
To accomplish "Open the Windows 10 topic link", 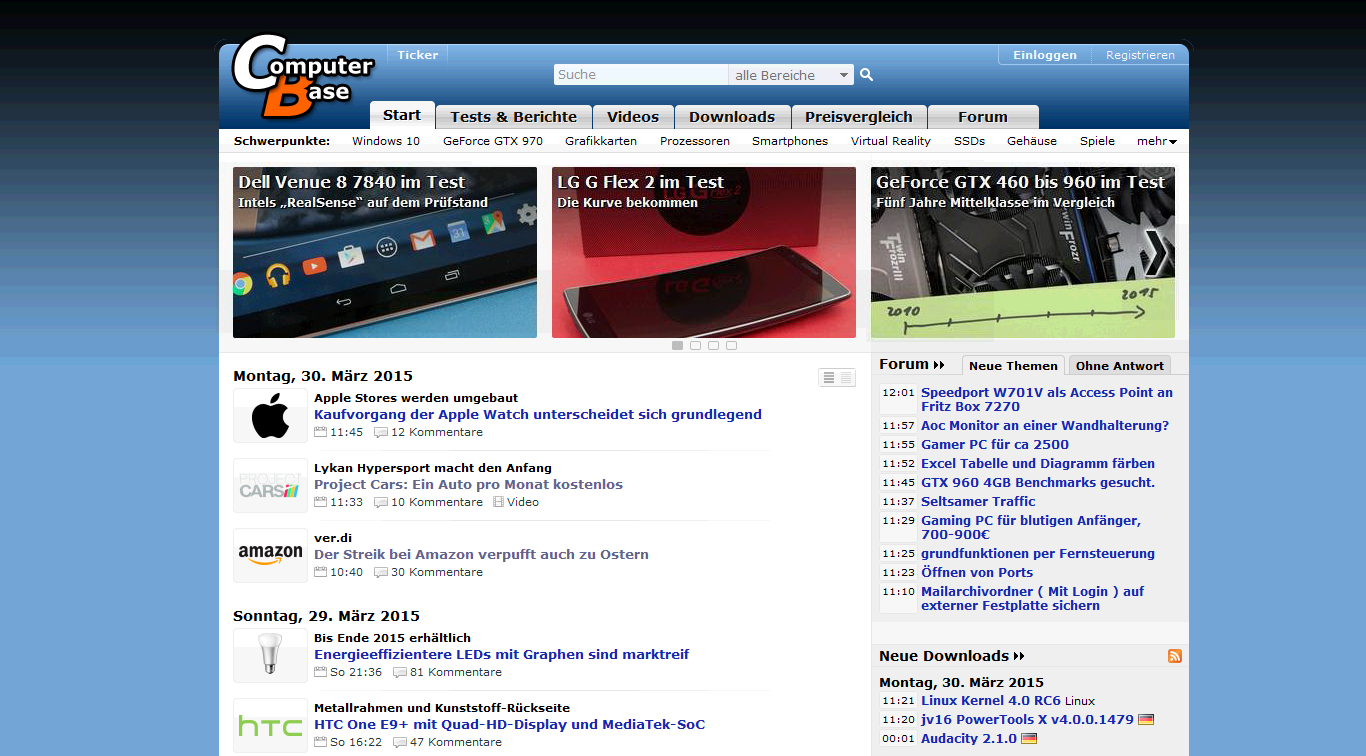I will [386, 141].
